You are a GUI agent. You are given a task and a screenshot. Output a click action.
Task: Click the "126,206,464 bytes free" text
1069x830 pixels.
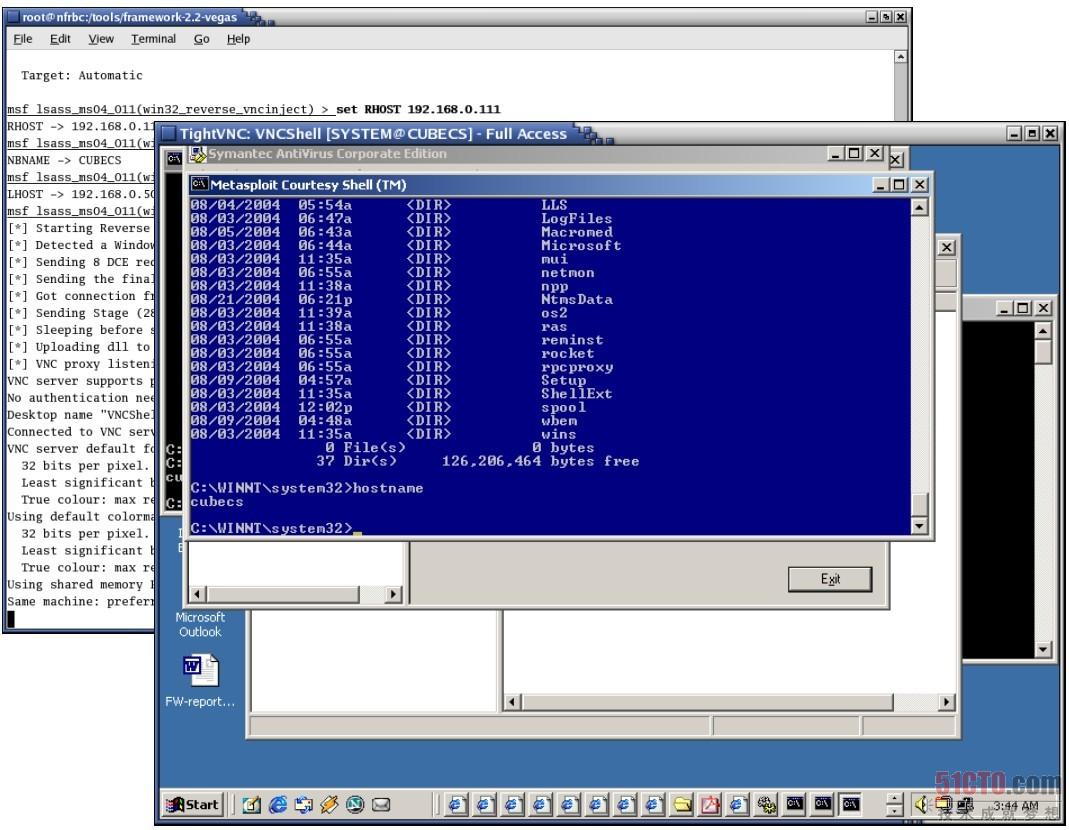click(x=540, y=461)
